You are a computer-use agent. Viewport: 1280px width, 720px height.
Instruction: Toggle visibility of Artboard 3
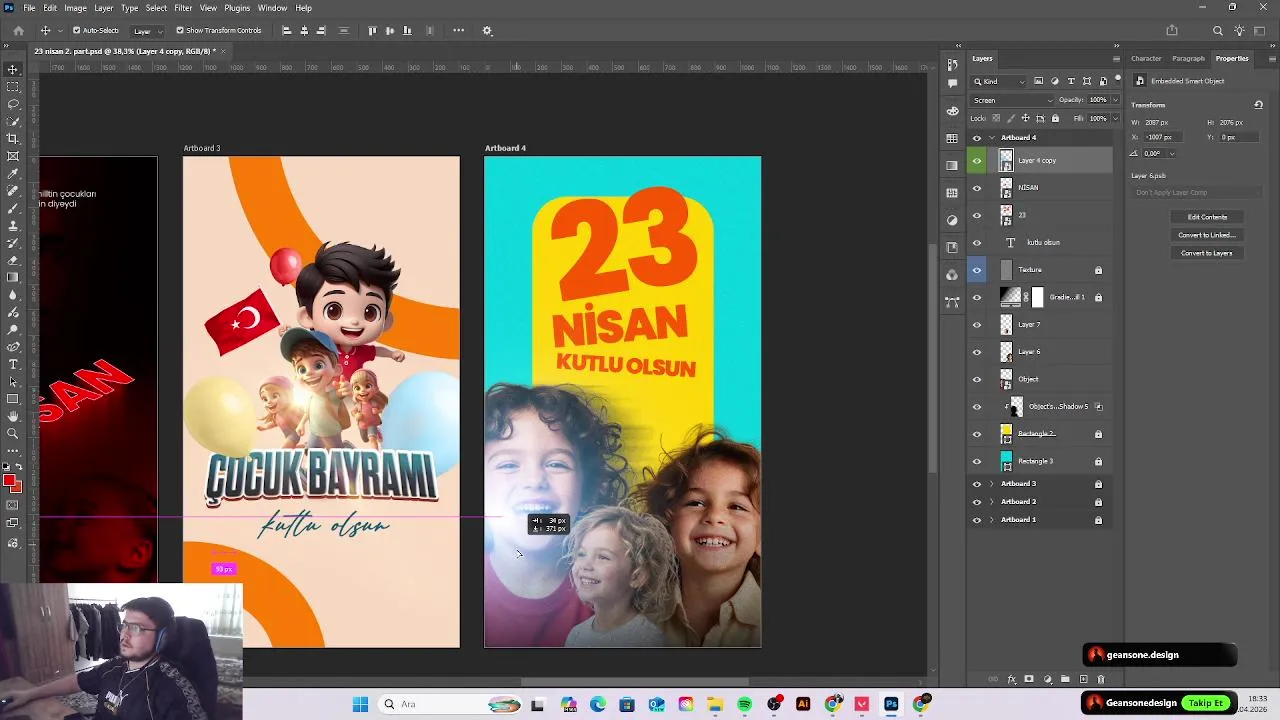(x=977, y=484)
